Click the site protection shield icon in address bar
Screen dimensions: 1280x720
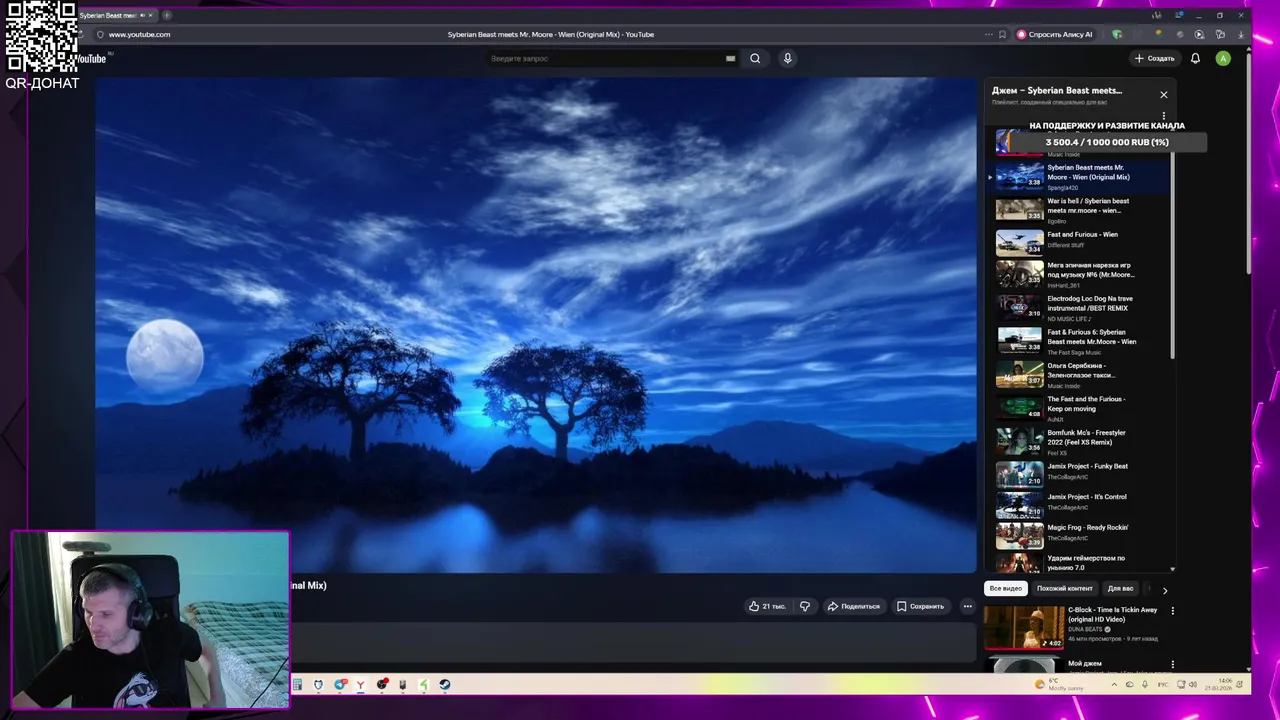[x=99, y=34]
